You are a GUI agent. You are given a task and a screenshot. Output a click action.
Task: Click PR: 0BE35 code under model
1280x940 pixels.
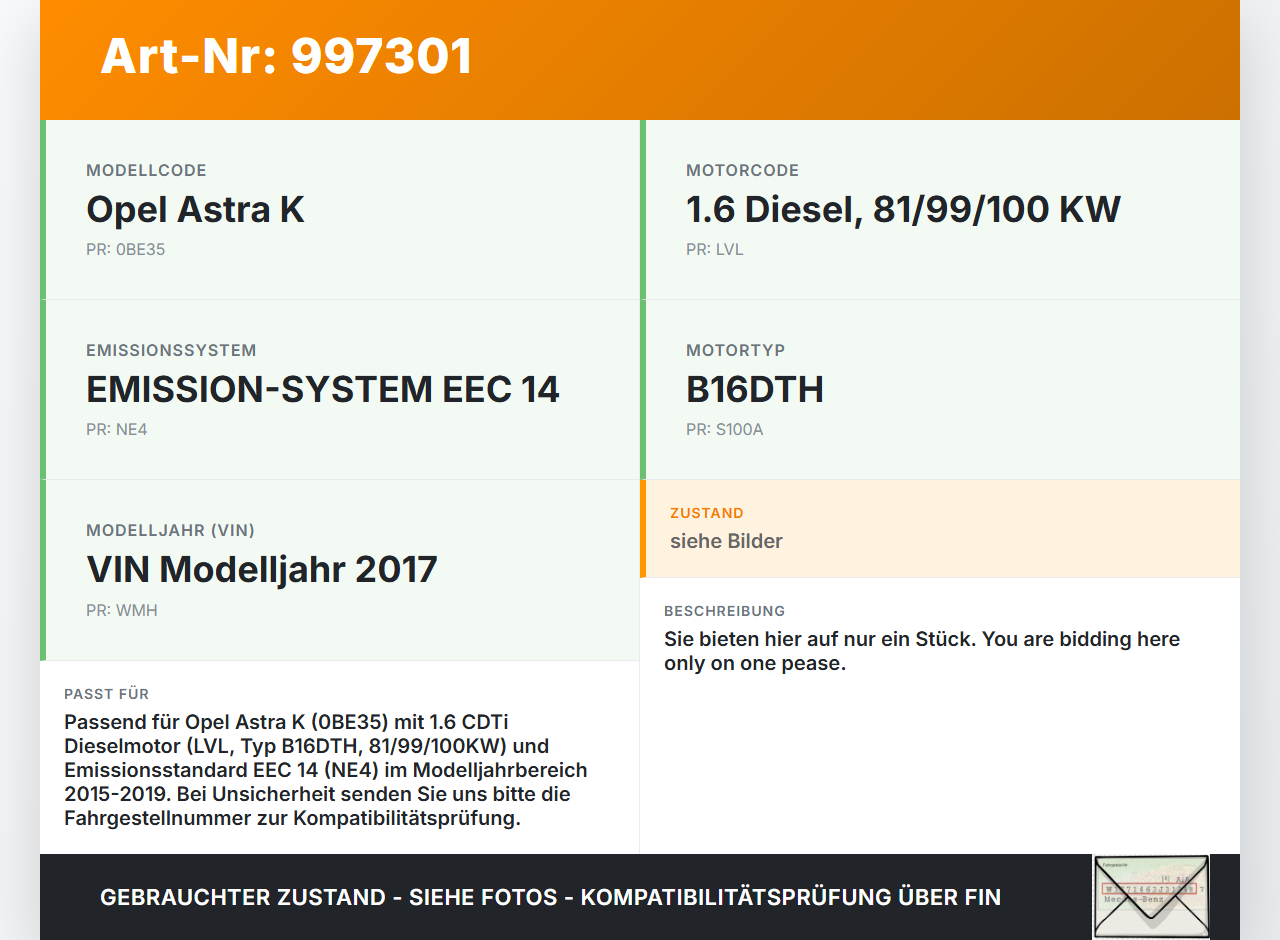[x=125, y=250]
